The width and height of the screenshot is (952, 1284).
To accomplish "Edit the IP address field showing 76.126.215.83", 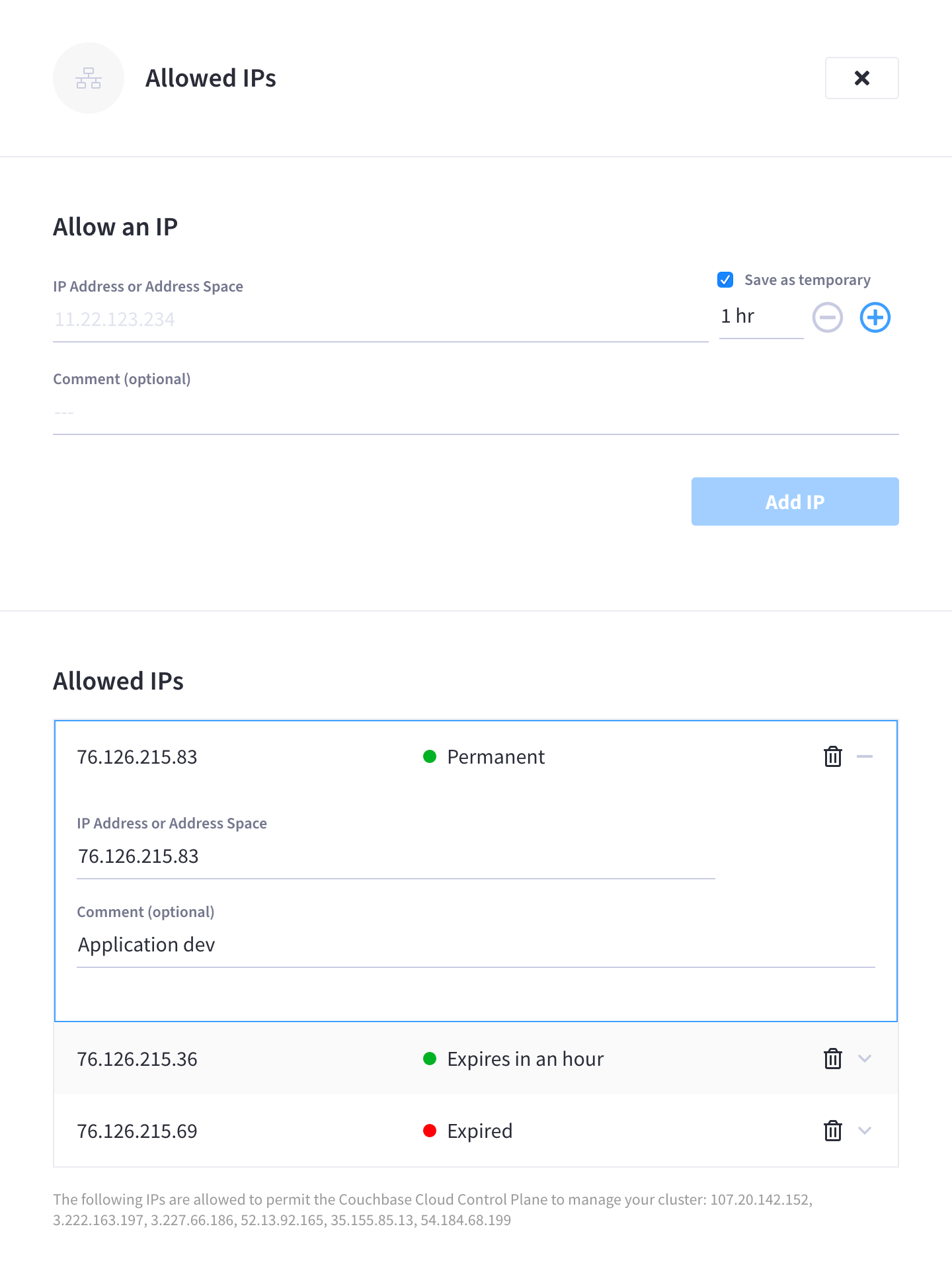I will click(395, 857).
